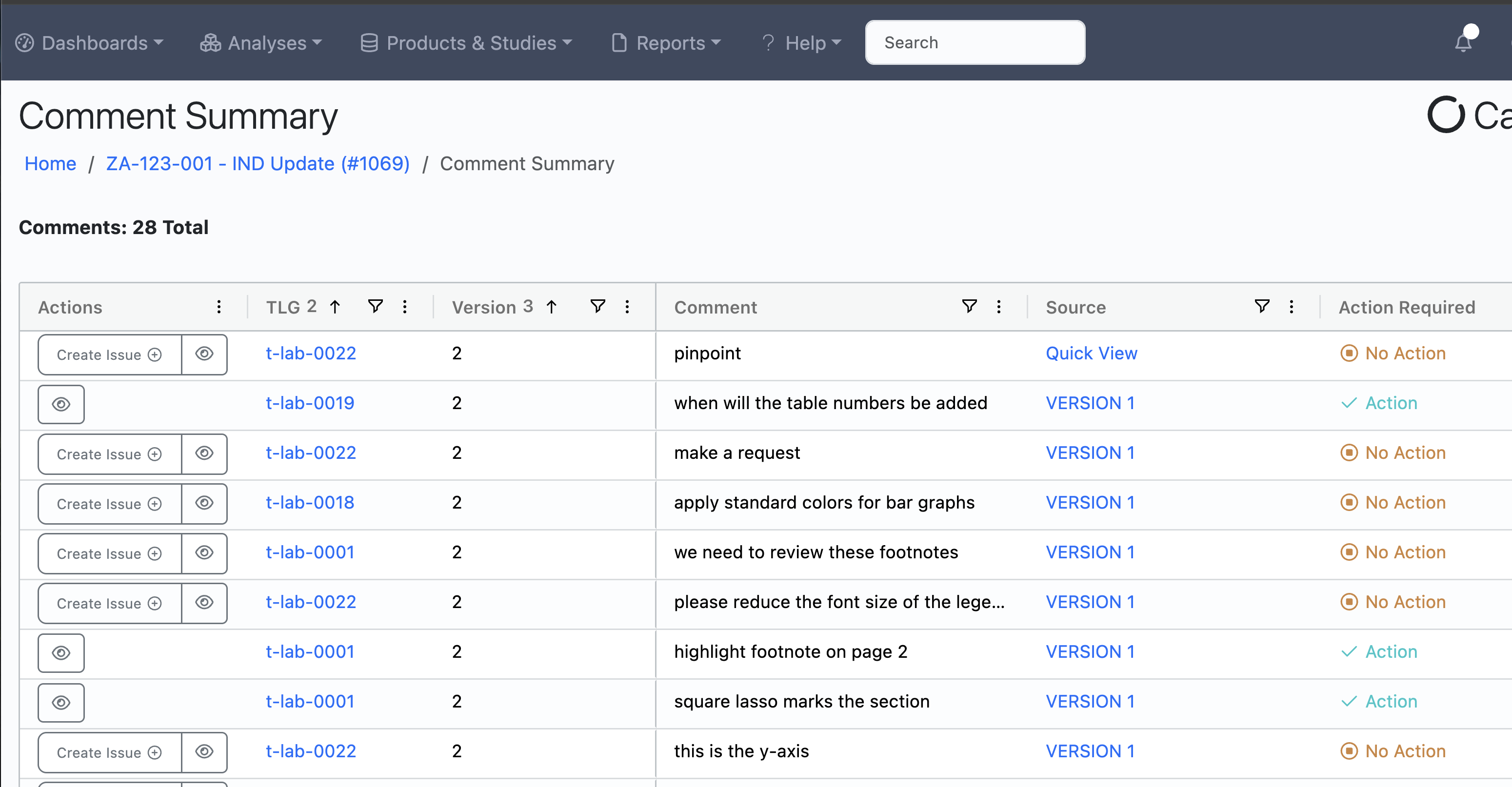Image resolution: width=1512 pixels, height=787 pixels.
Task: Open the Version column filter
Action: 597,306
